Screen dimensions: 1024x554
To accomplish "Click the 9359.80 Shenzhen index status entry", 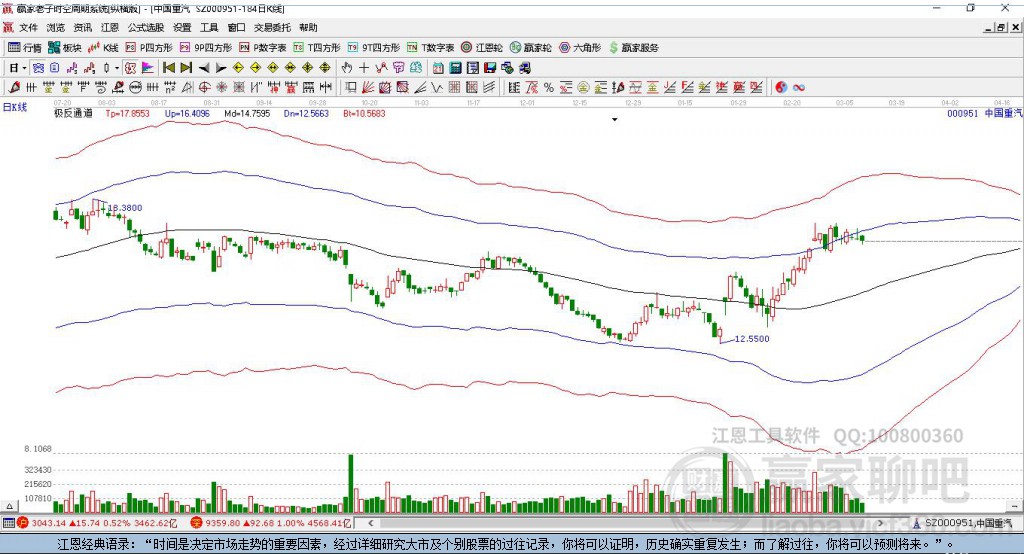I will tap(271, 523).
